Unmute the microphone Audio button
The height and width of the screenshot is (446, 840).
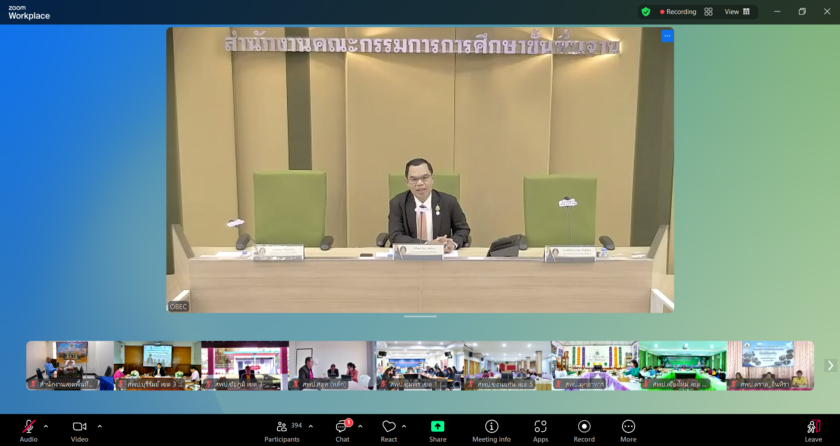pyautogui.click(x=28, y=428)
